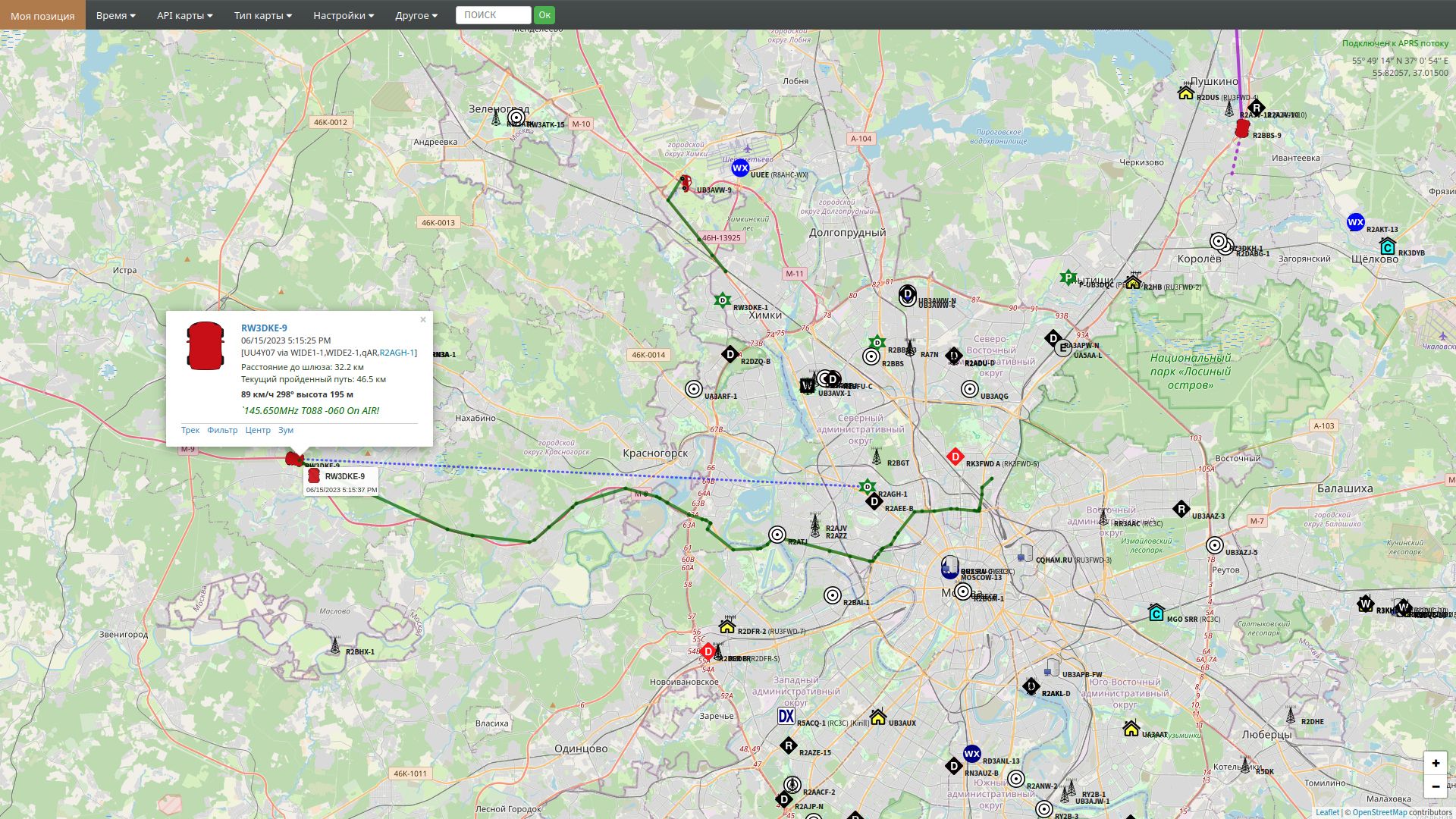This screenshot has height=819, width=1456.
Task: Select the R2DHE antenna tower icon
Action: coord(1291,714)
